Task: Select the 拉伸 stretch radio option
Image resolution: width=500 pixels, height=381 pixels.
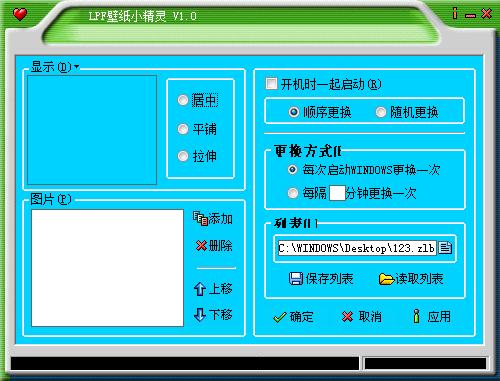Action: [x=183, y=156]
